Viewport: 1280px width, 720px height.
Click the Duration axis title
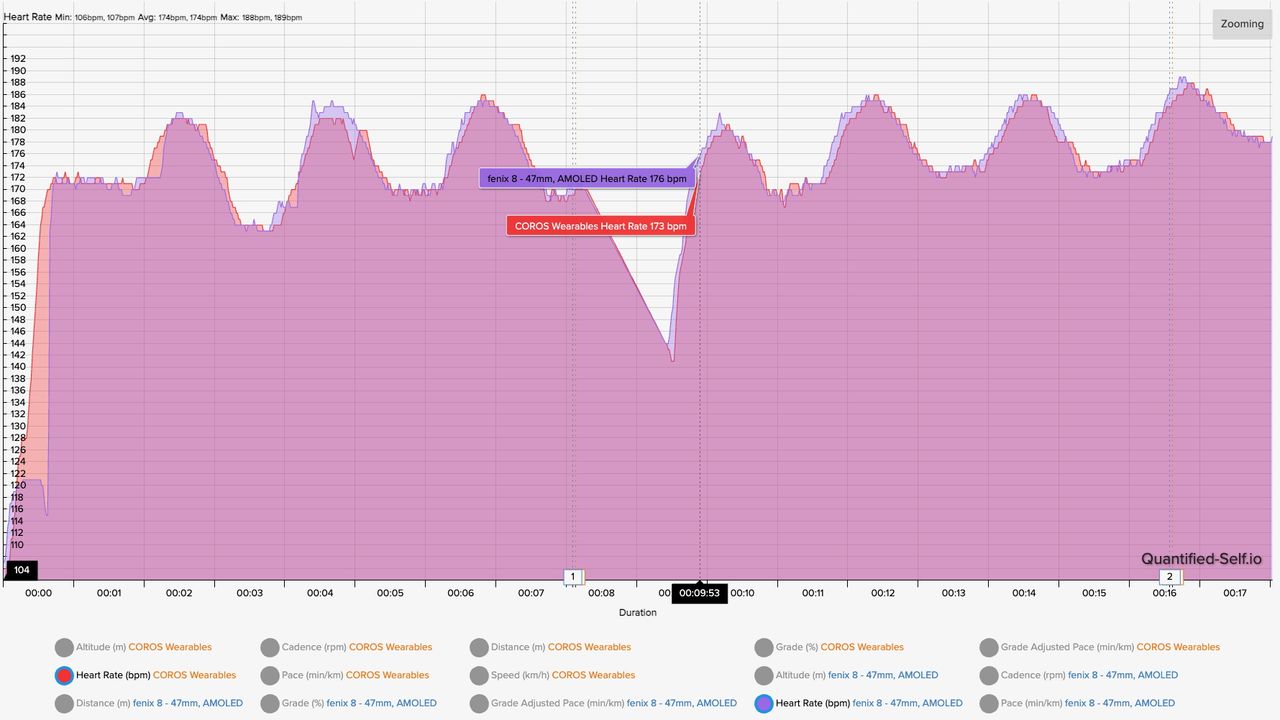[638, 612]
